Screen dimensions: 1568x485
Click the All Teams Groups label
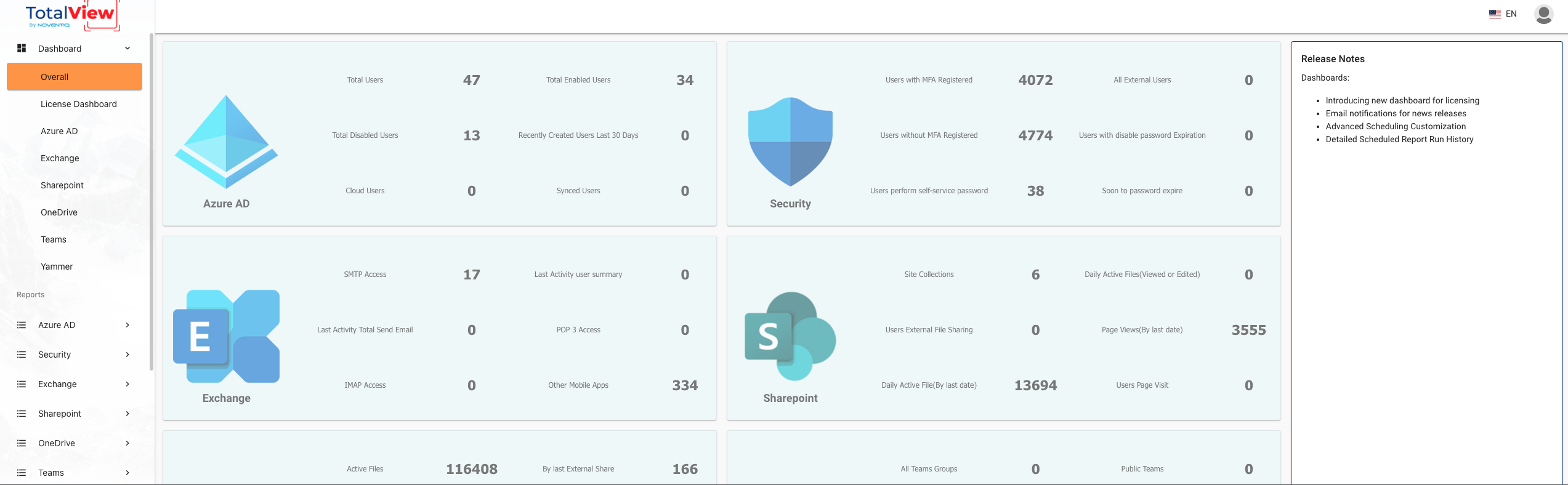click(929, 469)
